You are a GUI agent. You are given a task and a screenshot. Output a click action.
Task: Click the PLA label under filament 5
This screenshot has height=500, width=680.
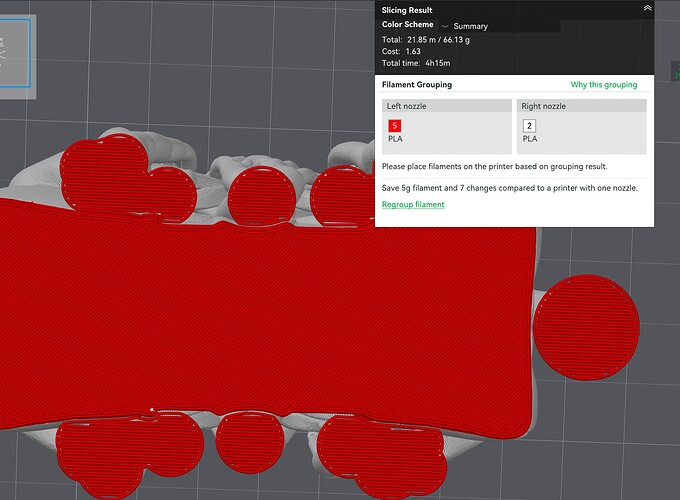click(395, 139)
